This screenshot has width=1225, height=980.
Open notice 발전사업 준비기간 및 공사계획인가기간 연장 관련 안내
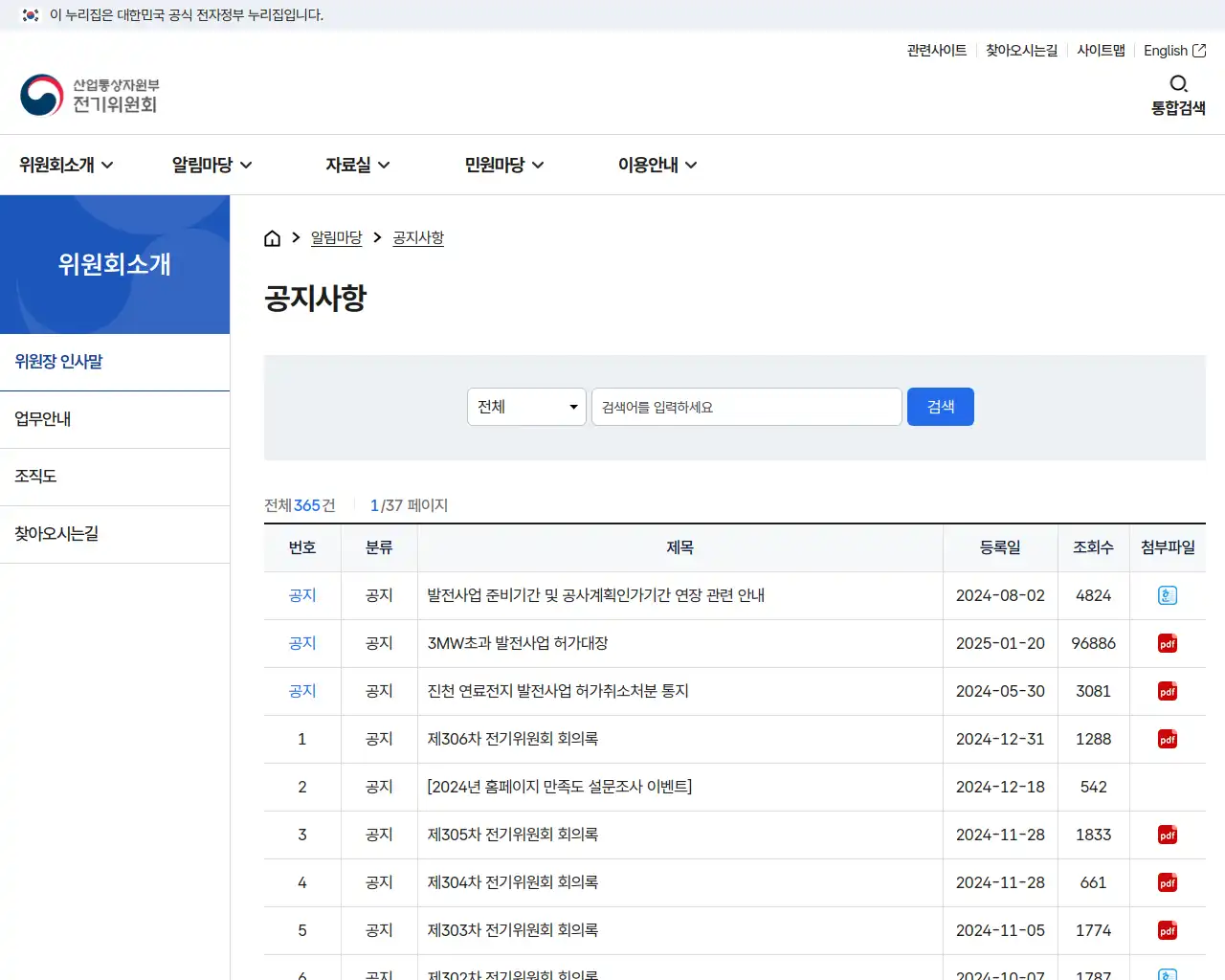pyautogui.click(x=595, y=595)
